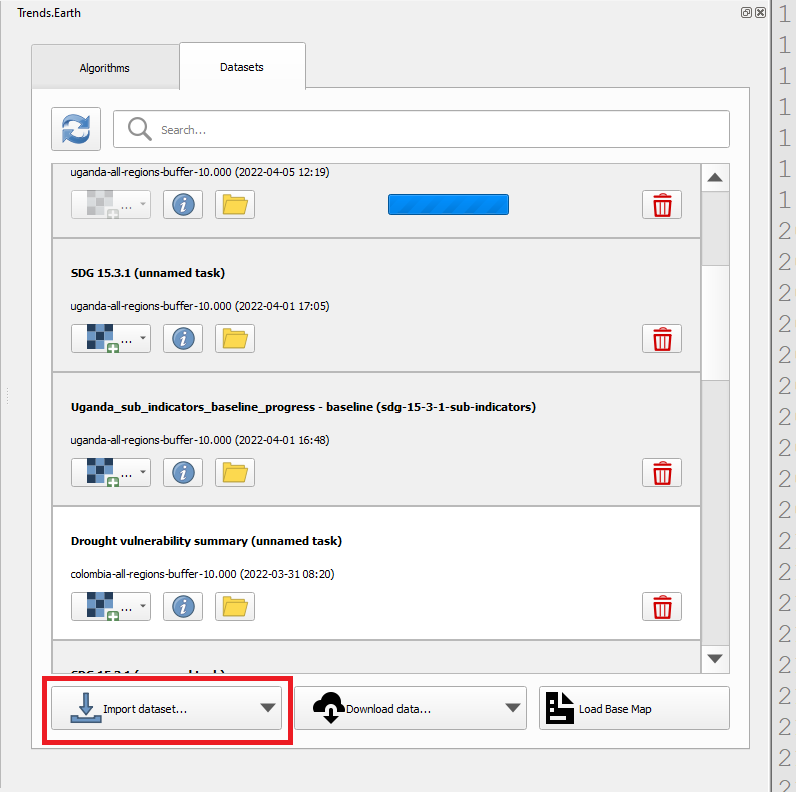This screenshot has width=796, height=792.
Task: Expand add-layer dropdown for SDG 15.3.1 task
Action: [x=143, y=339]
